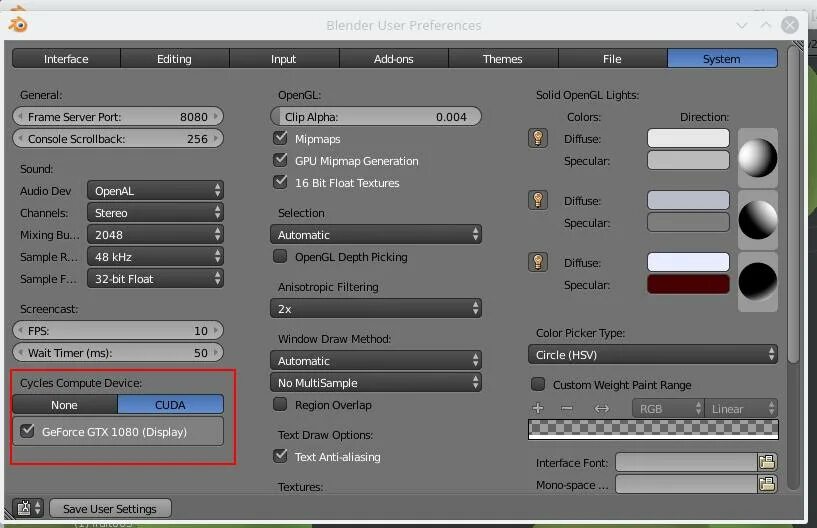
Task: Toggle GPU Mipmap Generation checkbox
Action: tap(280, 160)
